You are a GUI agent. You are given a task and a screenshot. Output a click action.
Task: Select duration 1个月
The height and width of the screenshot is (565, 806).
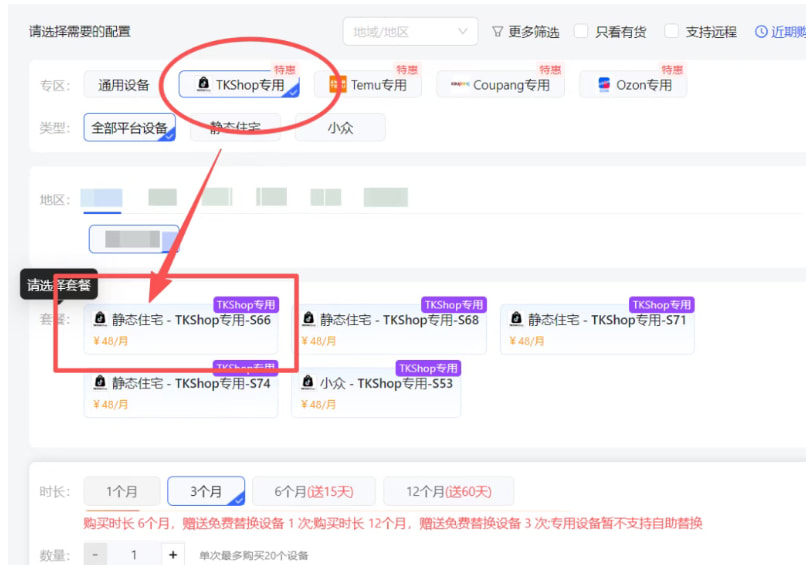122,491
